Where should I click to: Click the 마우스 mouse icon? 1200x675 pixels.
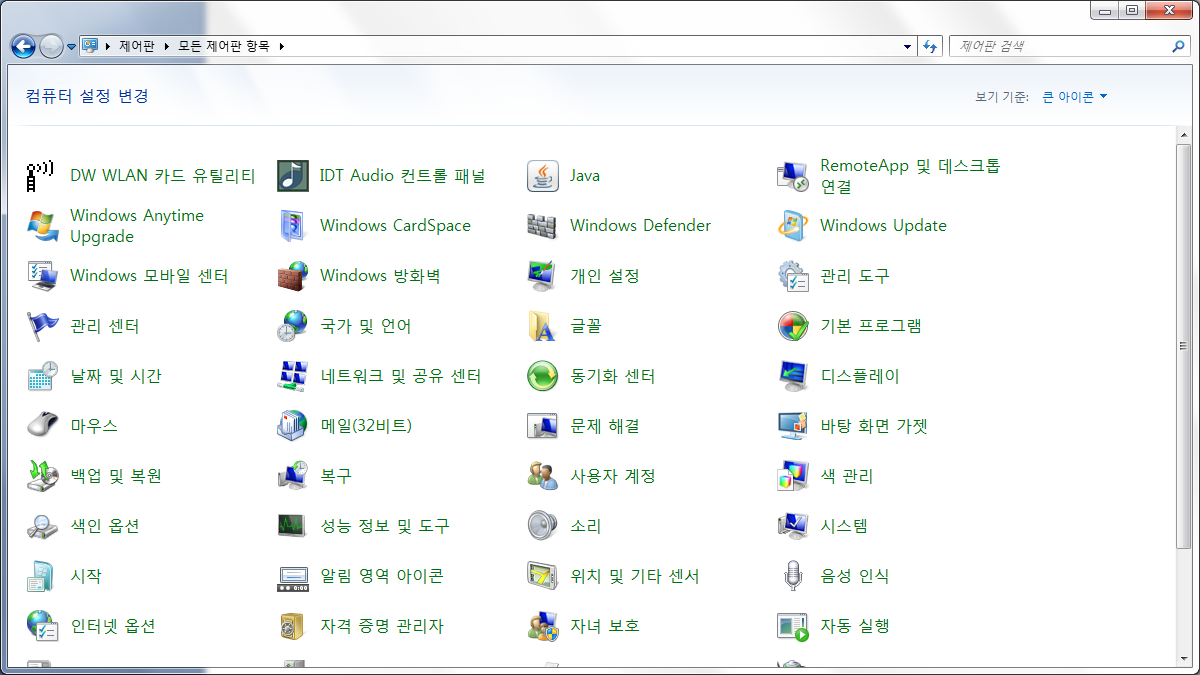point(41,426)
